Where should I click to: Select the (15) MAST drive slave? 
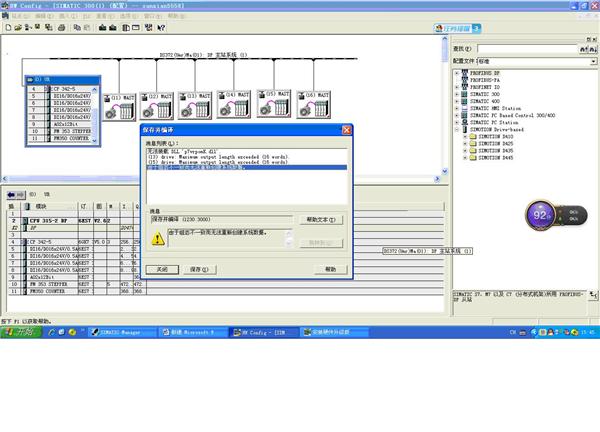[x=274, y=104]
